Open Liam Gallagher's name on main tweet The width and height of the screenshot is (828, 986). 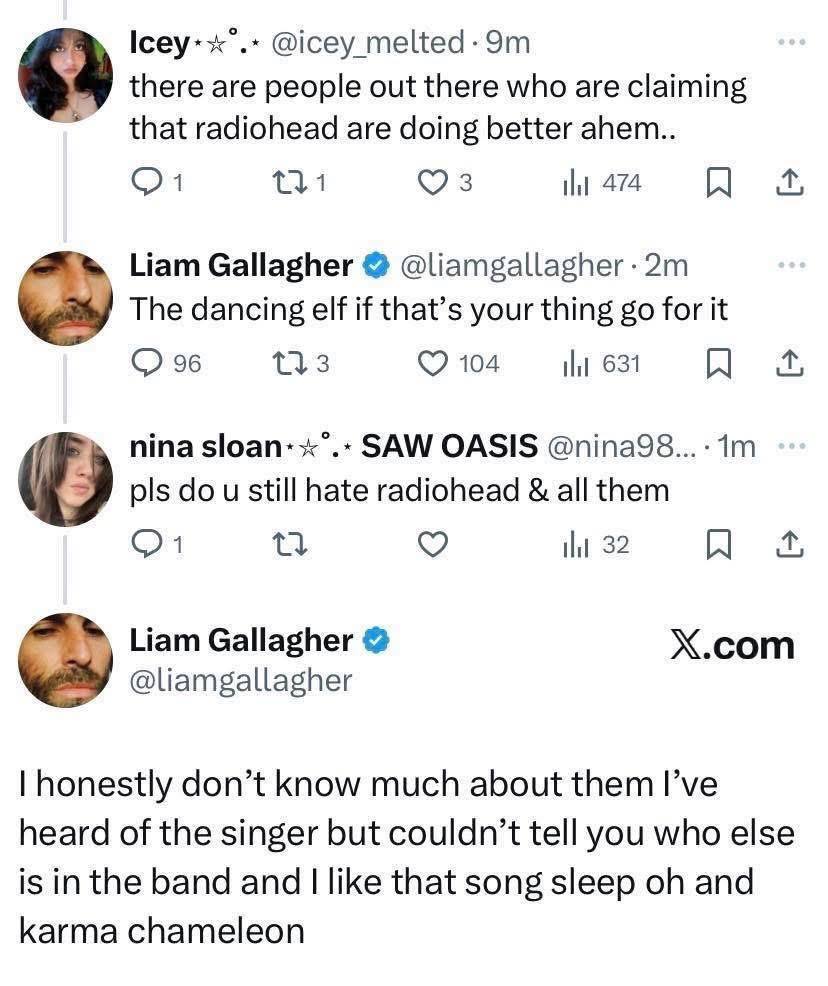pyautogui.click(x=242, y=639)
